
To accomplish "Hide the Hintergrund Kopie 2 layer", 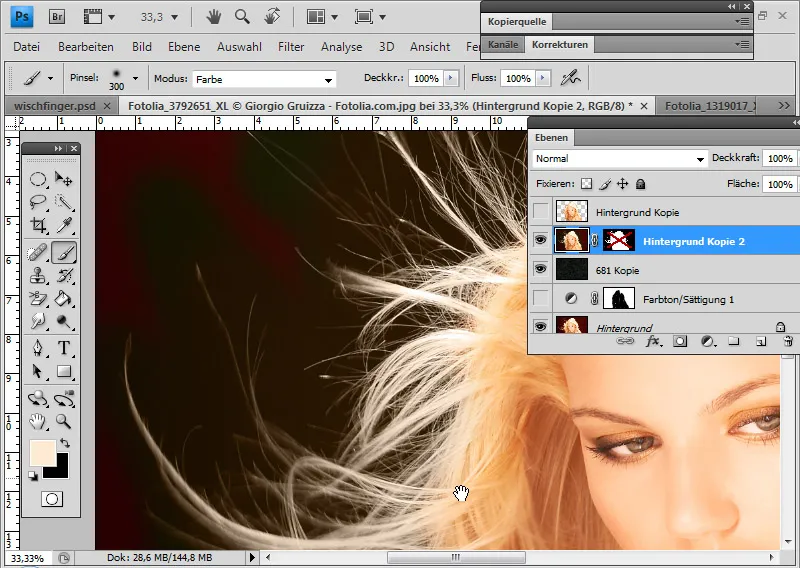I will pos(540,240).
